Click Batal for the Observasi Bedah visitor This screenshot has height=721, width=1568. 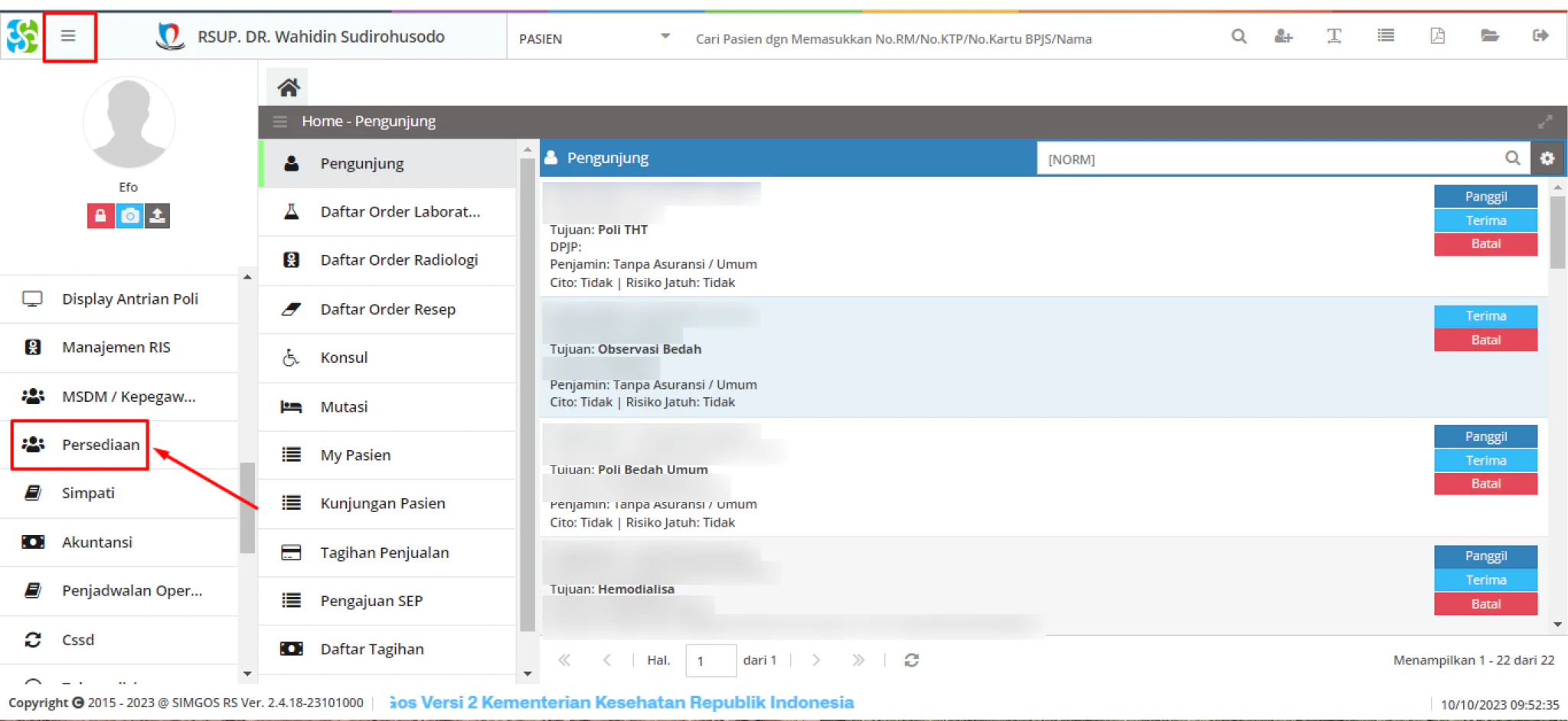[1485, 340]
